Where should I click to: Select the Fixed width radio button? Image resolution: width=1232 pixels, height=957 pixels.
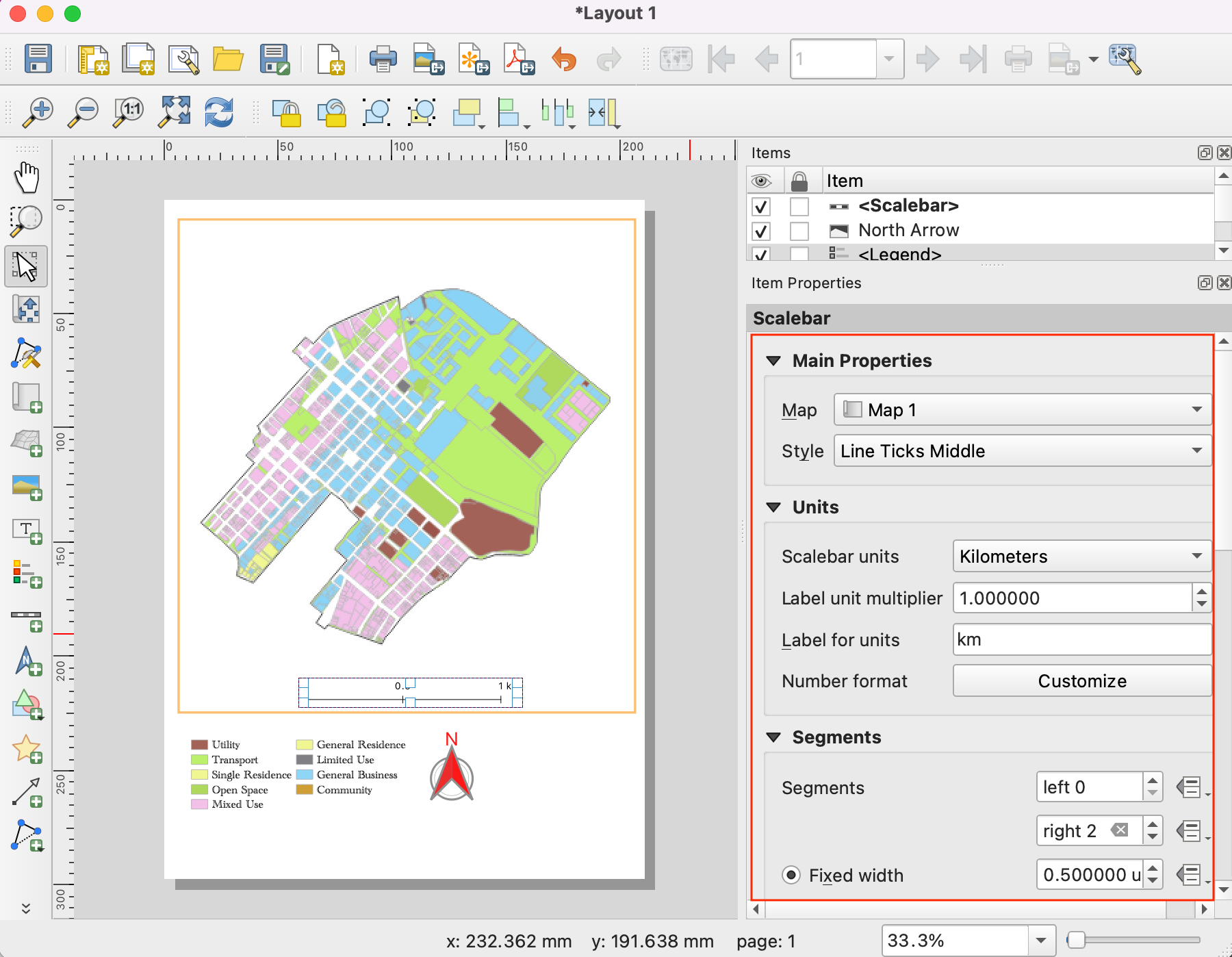tap(791, 875)
